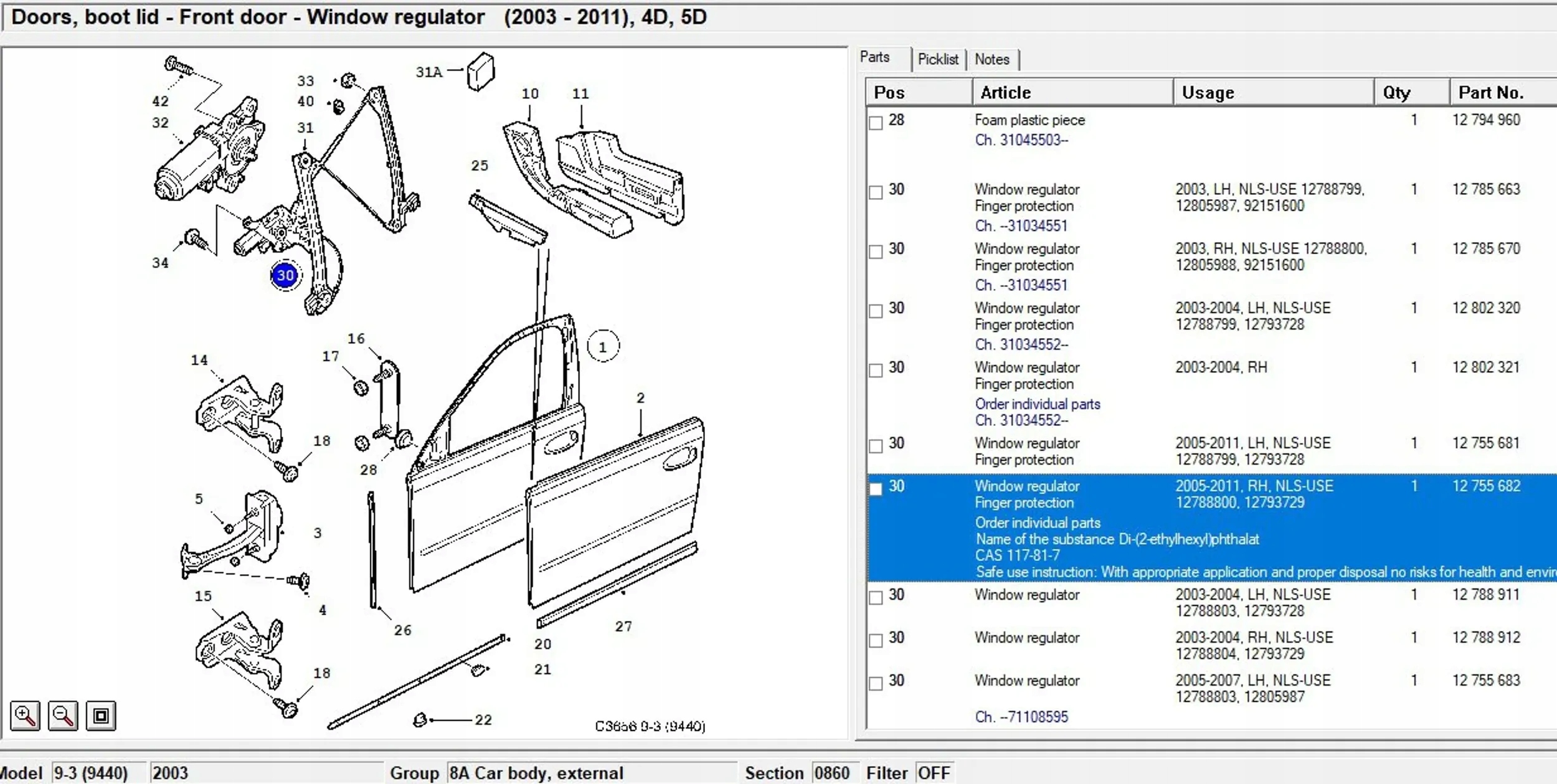This screenshot has height=784, width=1557.
Task: Toggle checkbox of selected part 12 755 682
Action: click(876, 489)
